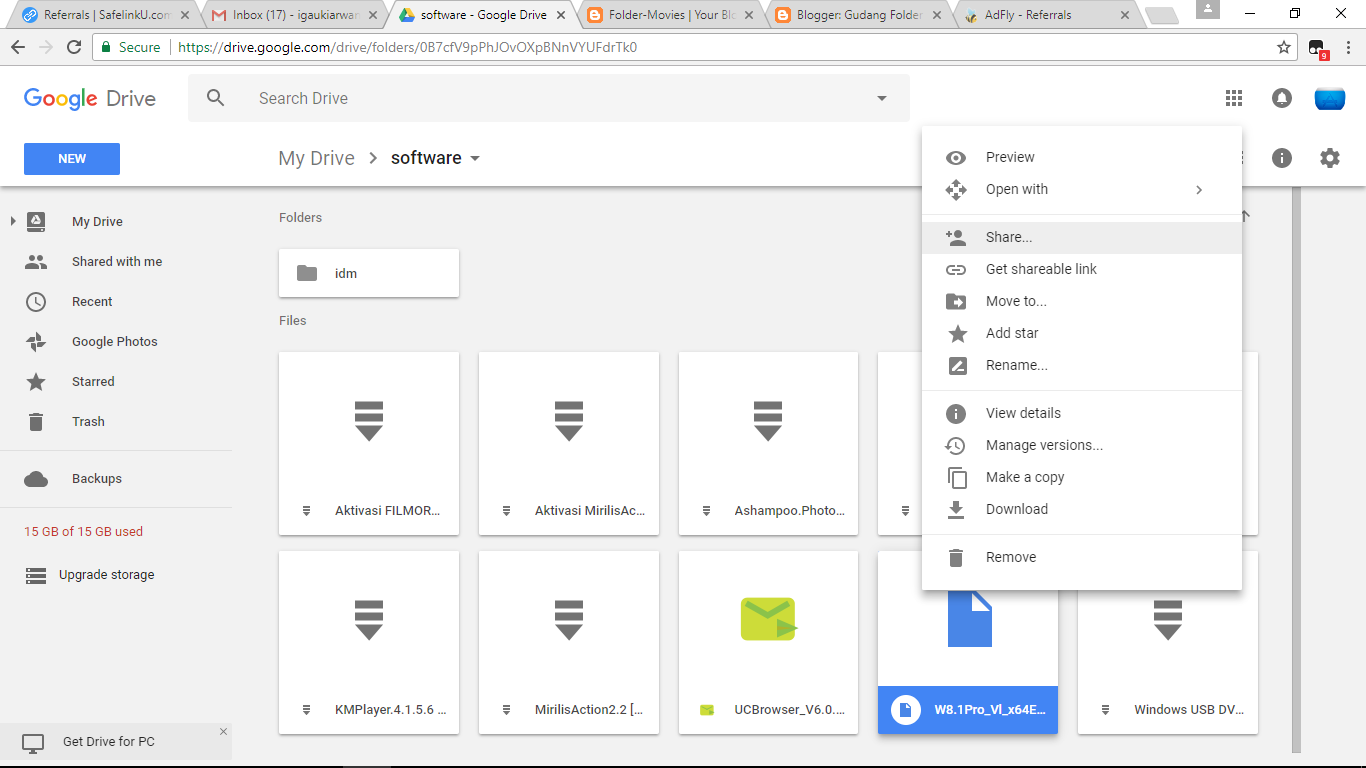Open the Google apps grid icon
The image size is (1366, 768).
[x=1234, y=98]
